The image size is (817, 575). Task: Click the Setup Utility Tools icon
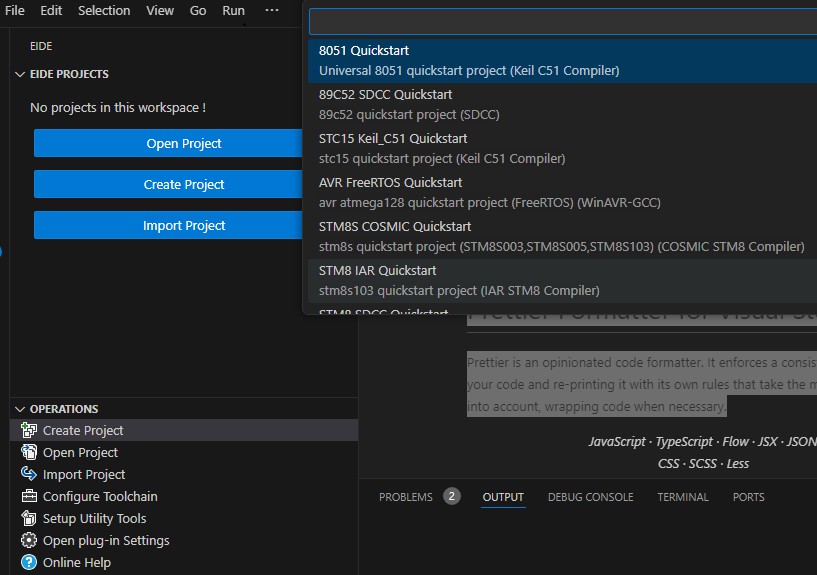pos(29,518)
